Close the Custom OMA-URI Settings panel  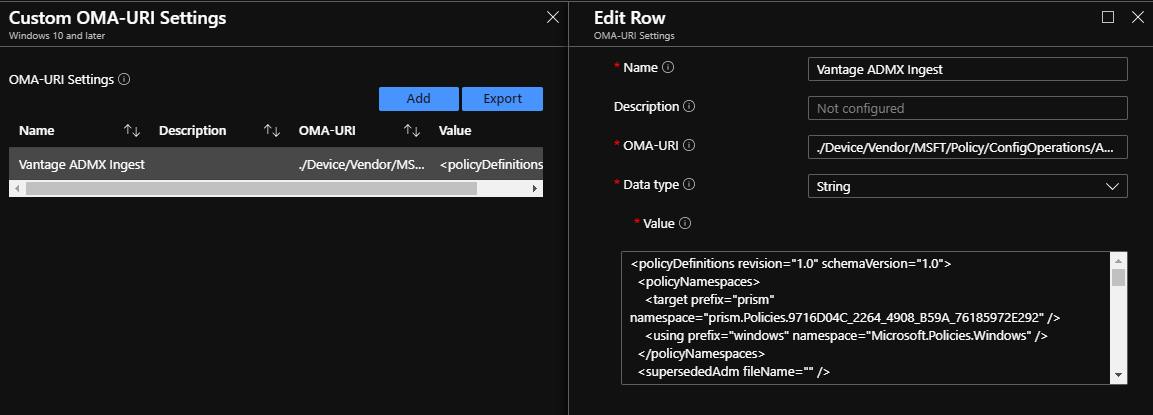coord(553,17)
